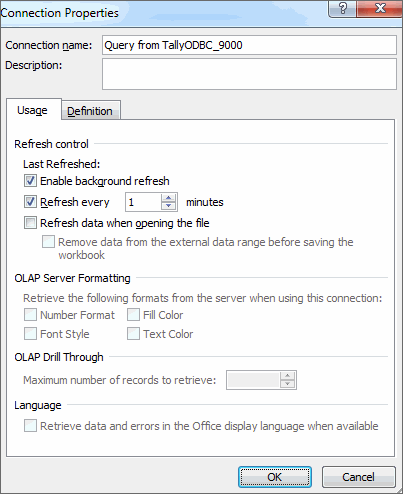Check the Text Color option
Screen dimensions: 403x494
pos(133,334)
